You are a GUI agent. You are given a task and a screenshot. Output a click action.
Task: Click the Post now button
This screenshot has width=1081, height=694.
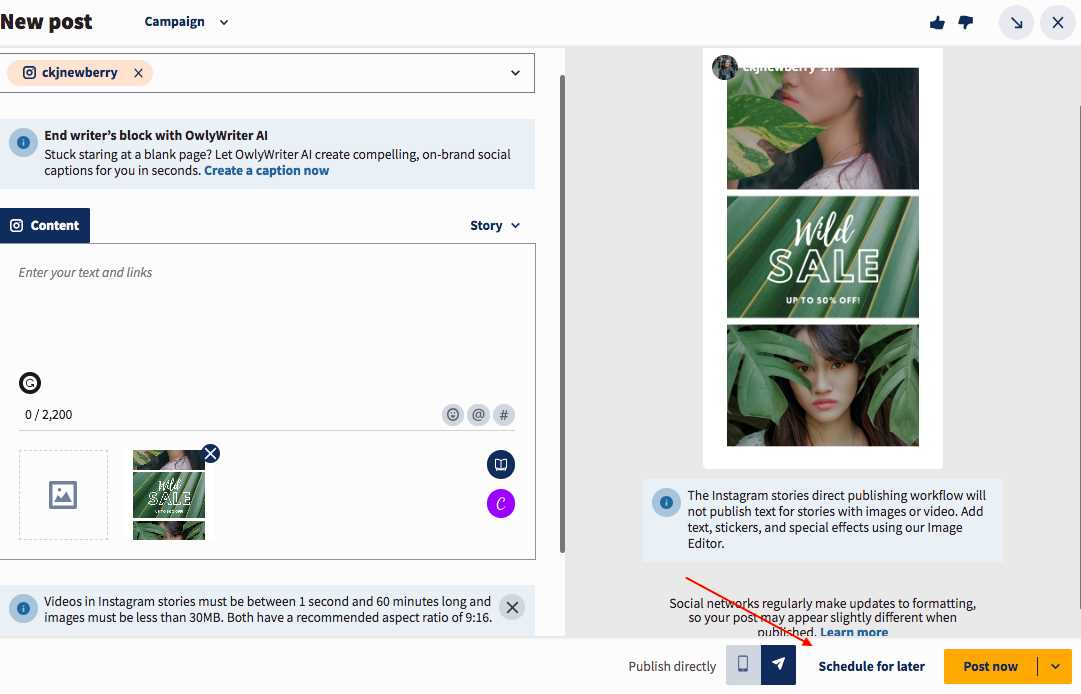[990, 666]
